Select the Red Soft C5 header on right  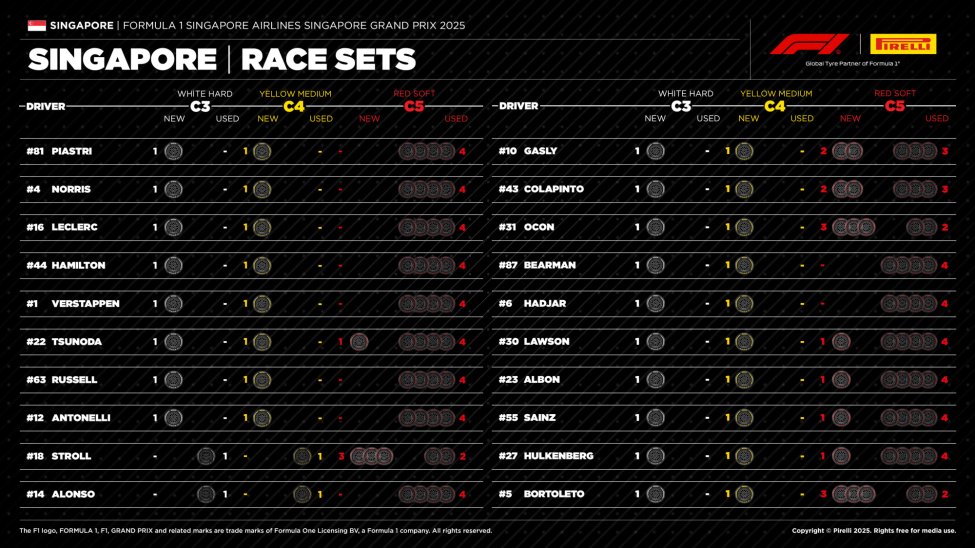pos(895,100)
